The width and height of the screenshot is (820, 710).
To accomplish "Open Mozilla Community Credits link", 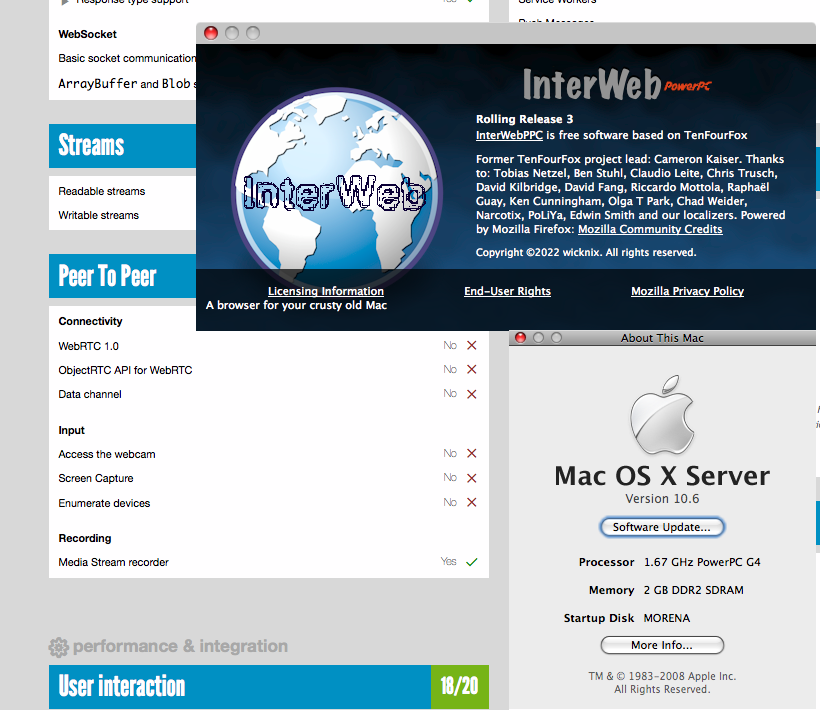I will pyautogui.click(x=650, y=229).
